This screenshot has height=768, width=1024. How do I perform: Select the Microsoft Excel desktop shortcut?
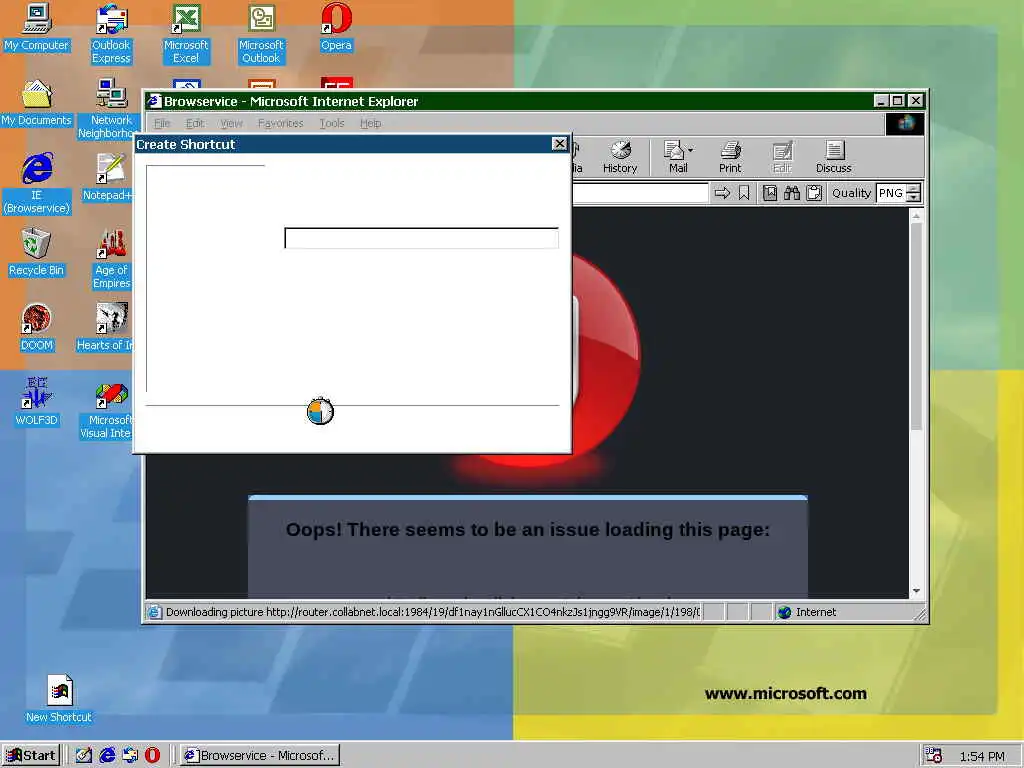[x=186, y=33]
